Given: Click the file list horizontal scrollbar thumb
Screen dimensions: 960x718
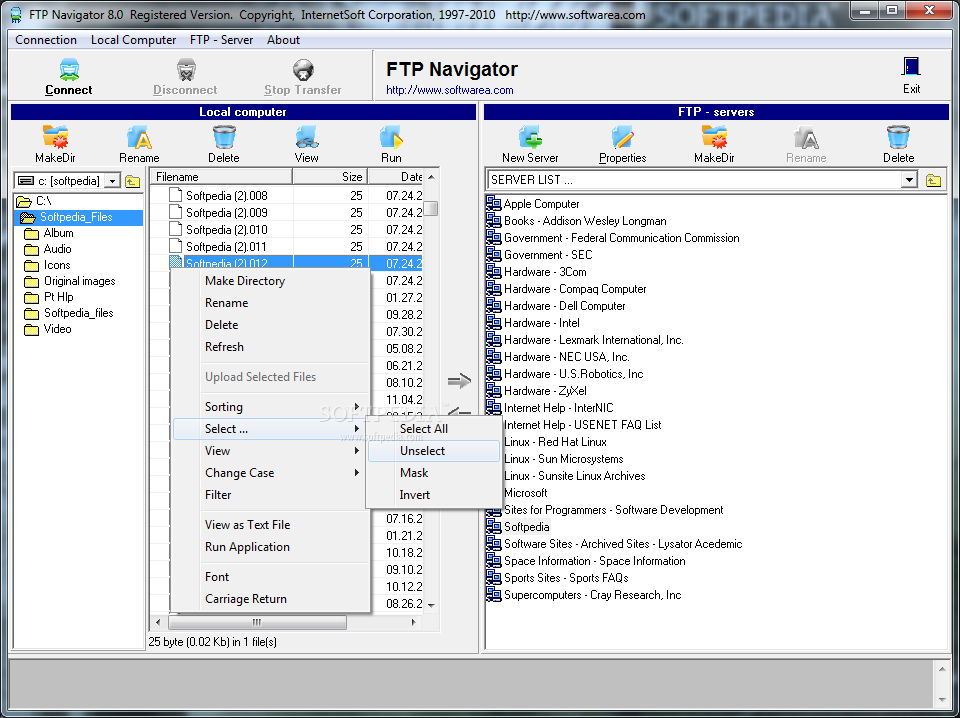Looking at the screenshot, I should tap(257, 623).
